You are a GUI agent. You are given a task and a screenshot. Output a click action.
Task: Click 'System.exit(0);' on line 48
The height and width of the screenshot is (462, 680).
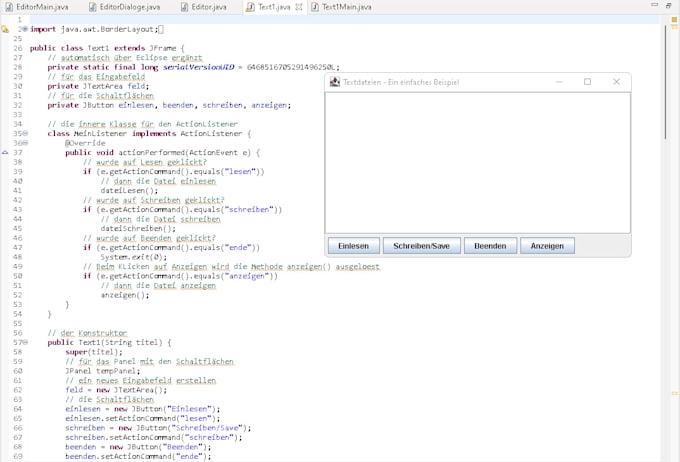[x=134, y=257]
